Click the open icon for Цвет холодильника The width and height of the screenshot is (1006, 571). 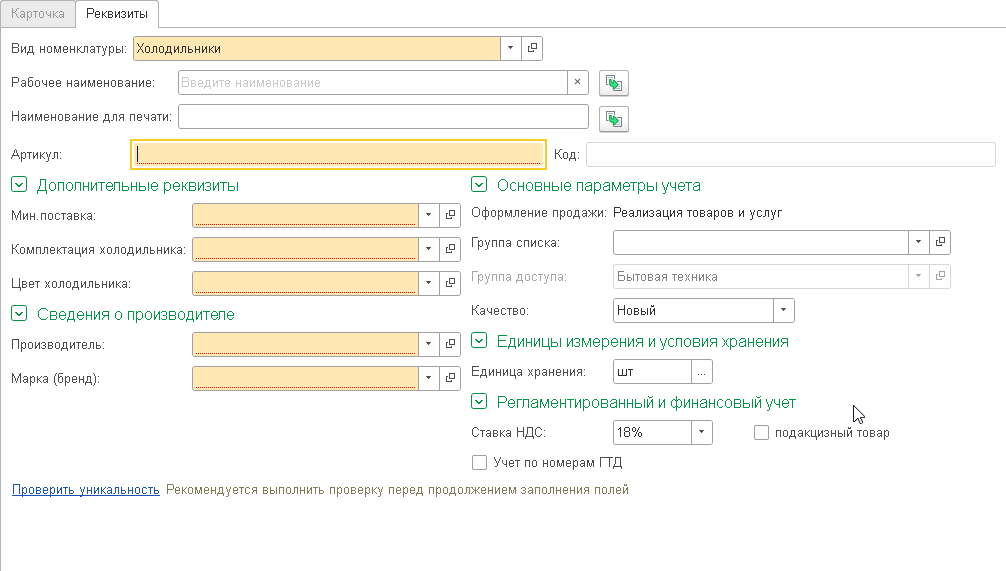[449, 283]
